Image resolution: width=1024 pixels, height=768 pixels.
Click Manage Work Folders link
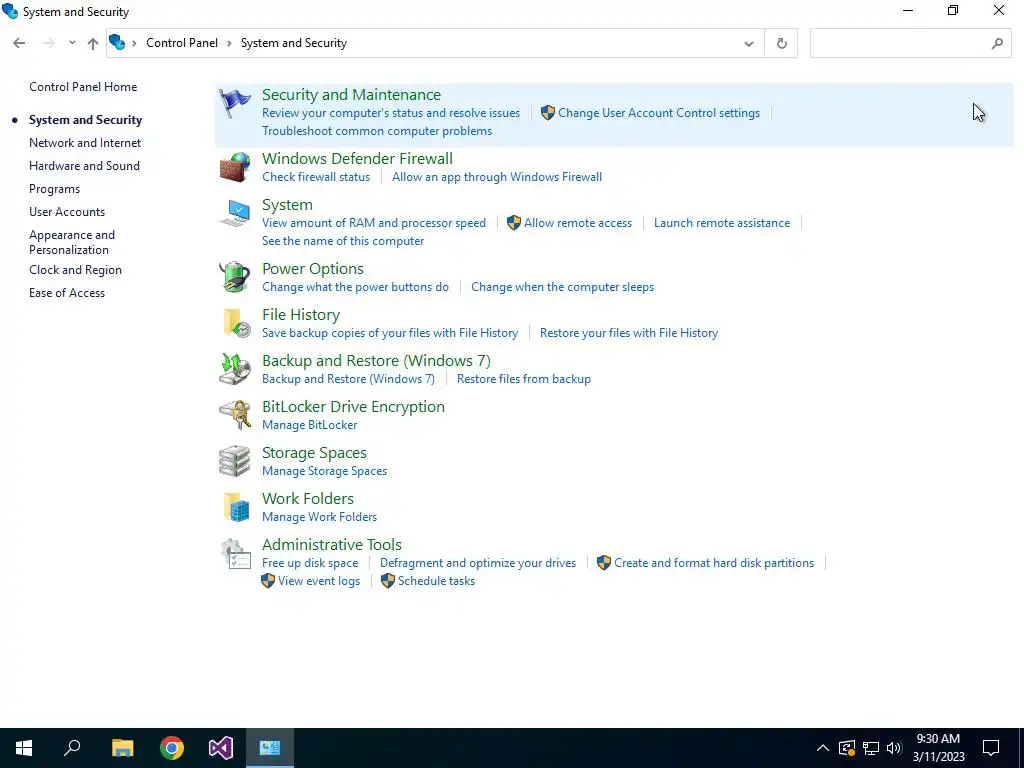(x=319, y=517)
